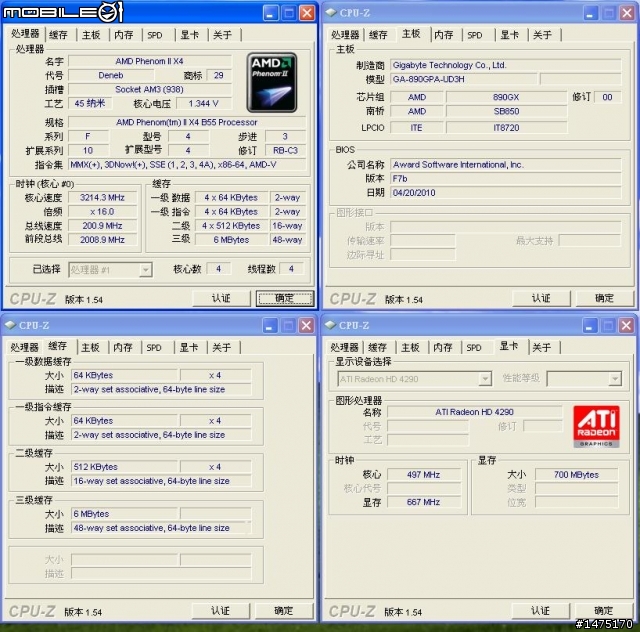This screenshot has height=632, width=640.
Task: Click the 48-way set associative description
Action: pos(161,528)
